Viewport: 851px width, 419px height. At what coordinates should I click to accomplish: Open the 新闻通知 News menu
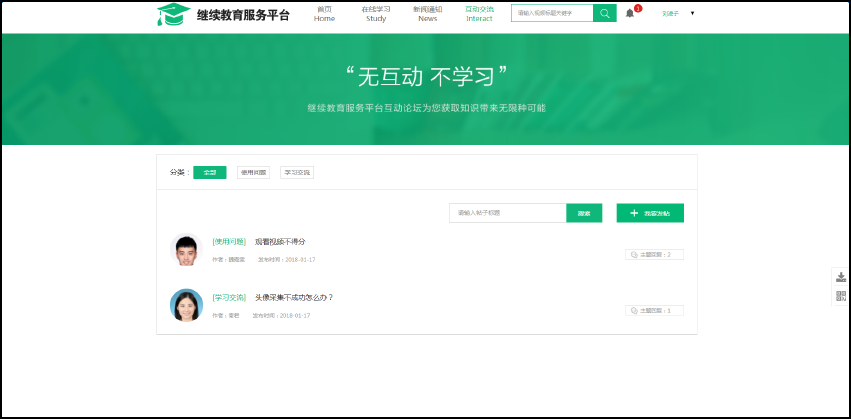tap(427, 13)
